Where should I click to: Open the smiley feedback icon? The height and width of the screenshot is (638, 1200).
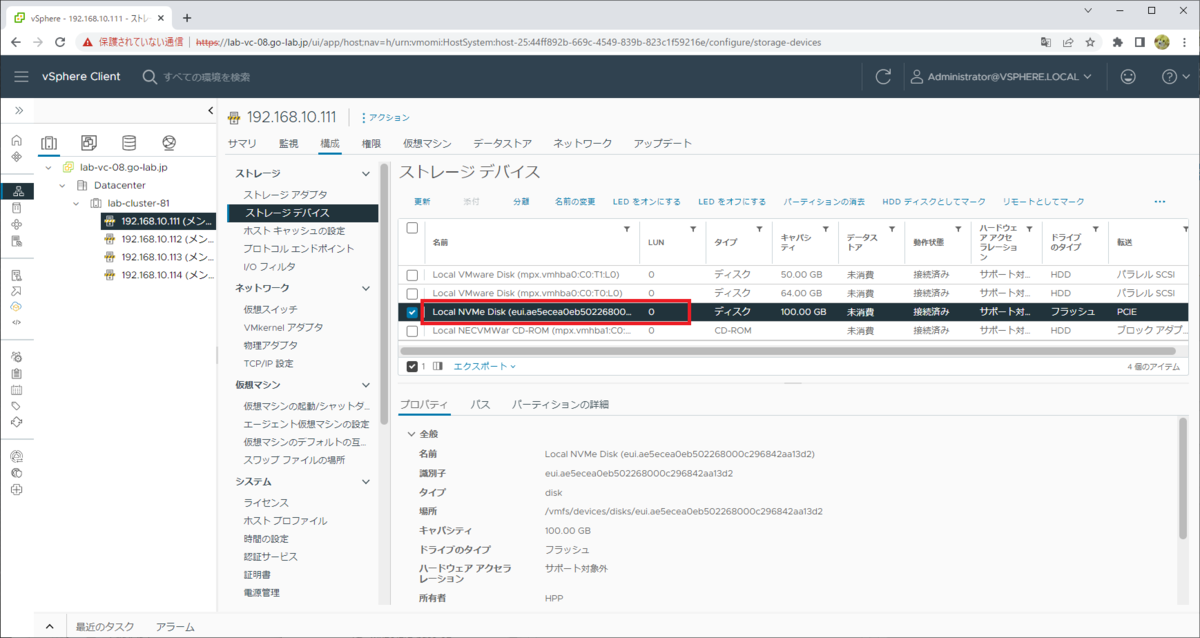pos(1128,77)
